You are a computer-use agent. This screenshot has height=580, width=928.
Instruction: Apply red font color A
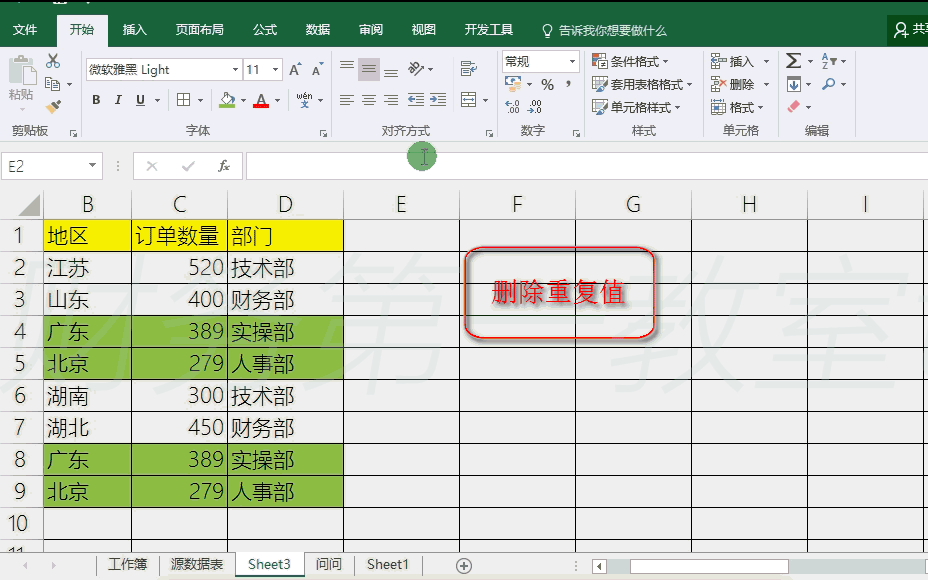[261, 100]
